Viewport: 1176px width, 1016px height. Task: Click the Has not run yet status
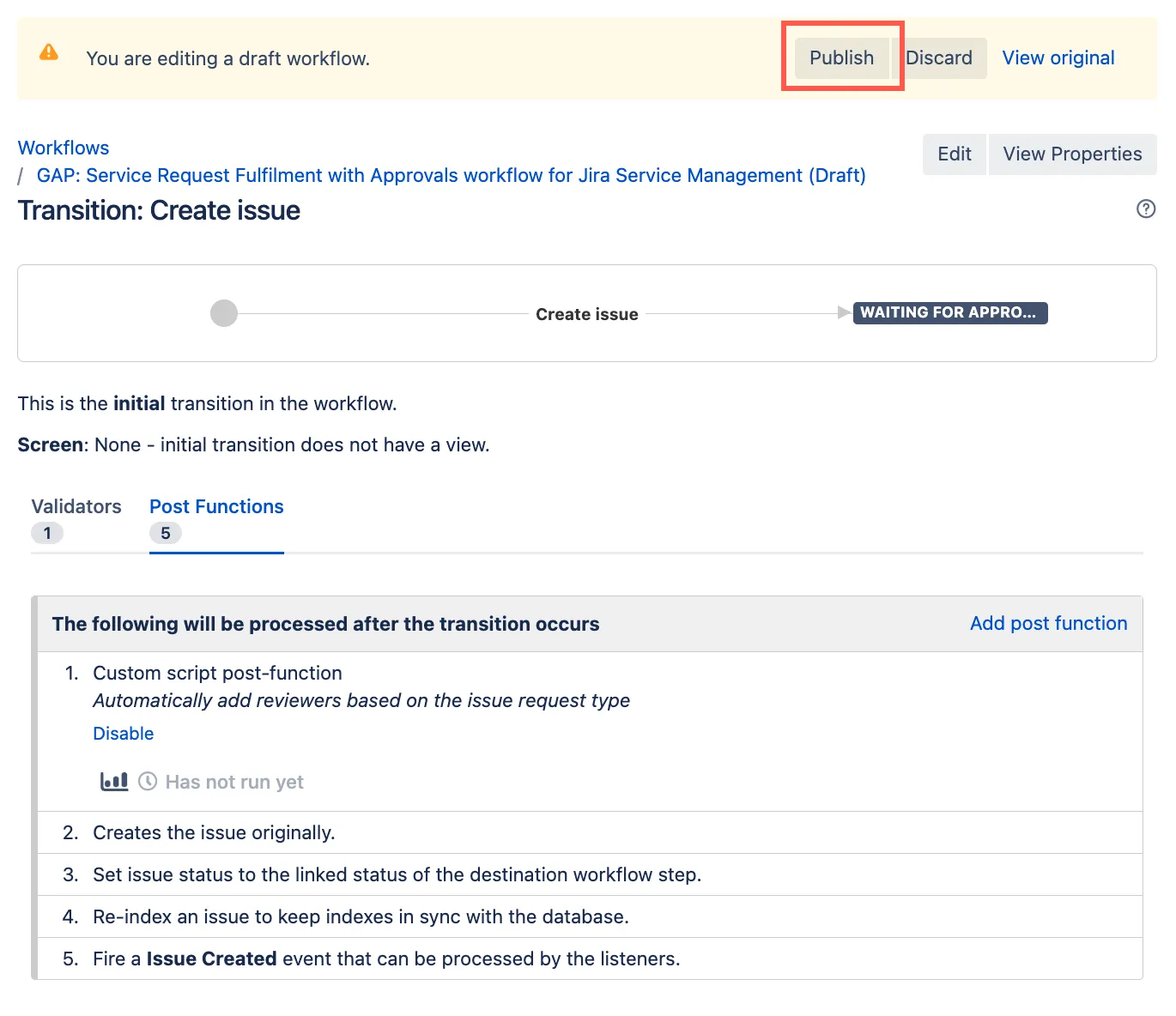pyautogui.click(x=234, y=782)
